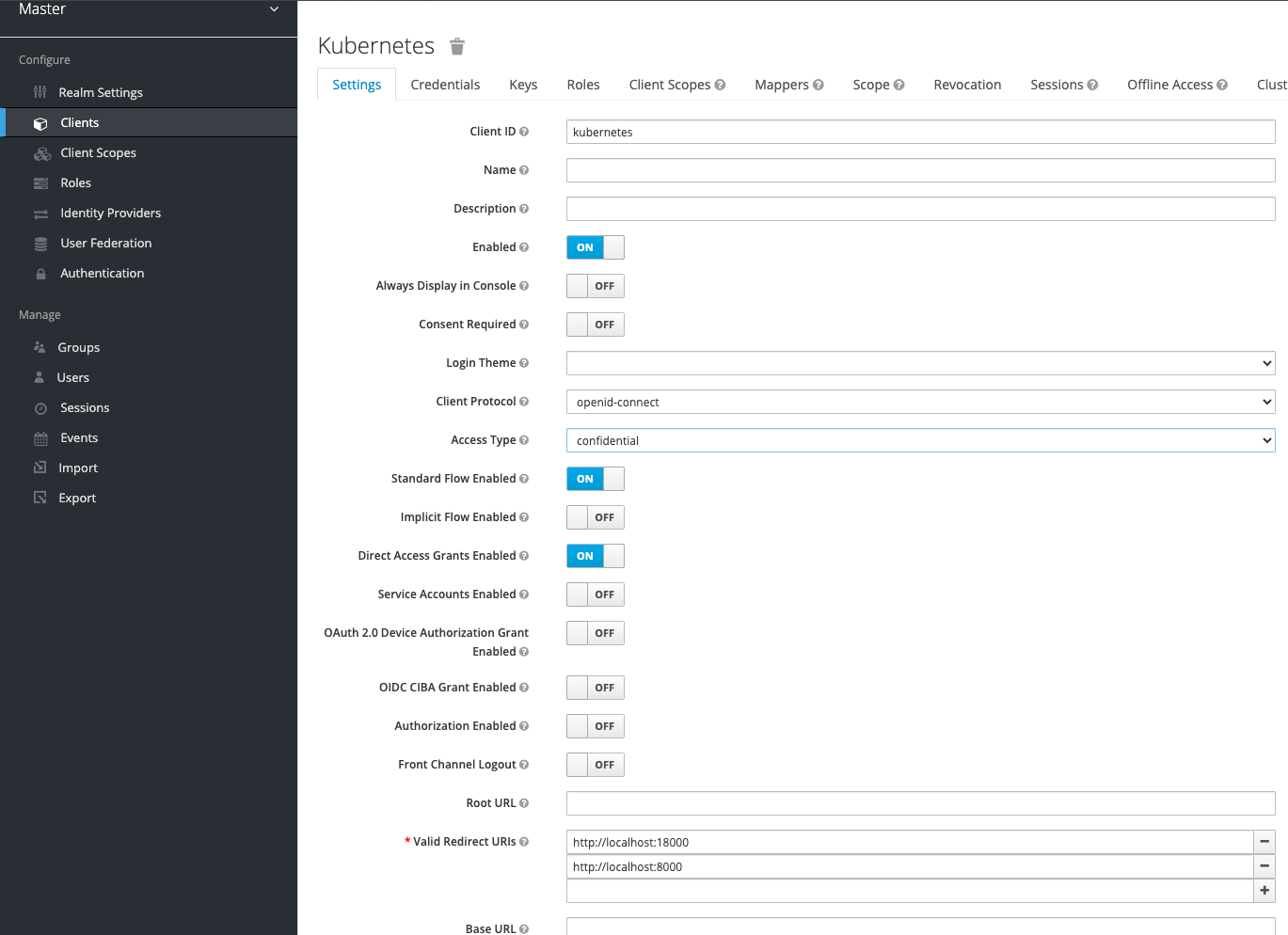Open the Login Theme dropdown
This screenshot has width=1288, height=935.
pyautogui.click(x=921, y=363)
